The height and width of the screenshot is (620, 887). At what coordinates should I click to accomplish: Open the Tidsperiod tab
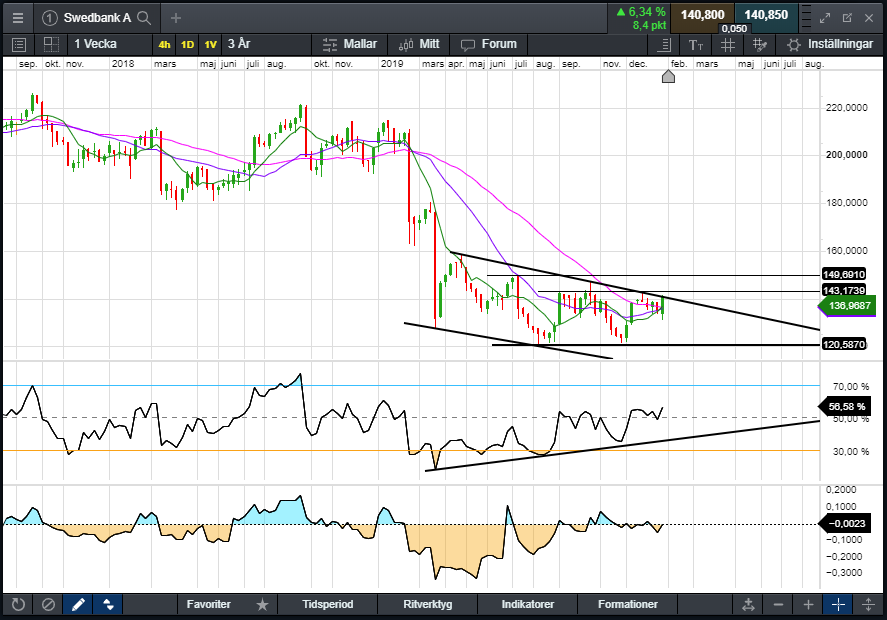click(x=328, y=604)
